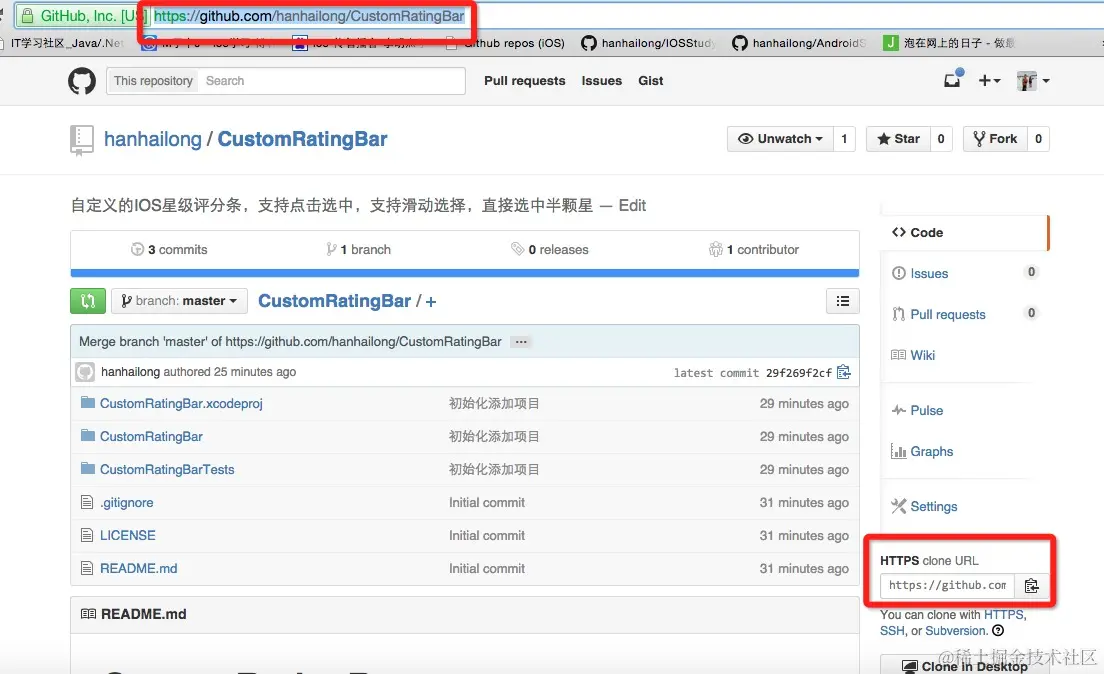This screenshot has height=674, width=1104.
Task: Expand the commit message ellipsis button
Action: pyautogui.click(x=521, y=342)
